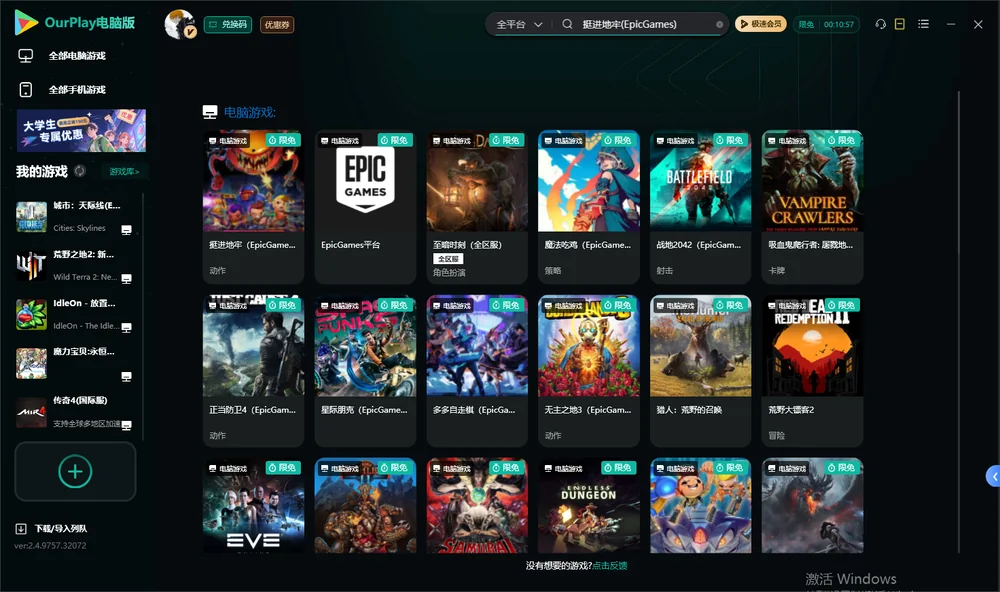Select the 正当防卫4 game card

click(254, 371)
